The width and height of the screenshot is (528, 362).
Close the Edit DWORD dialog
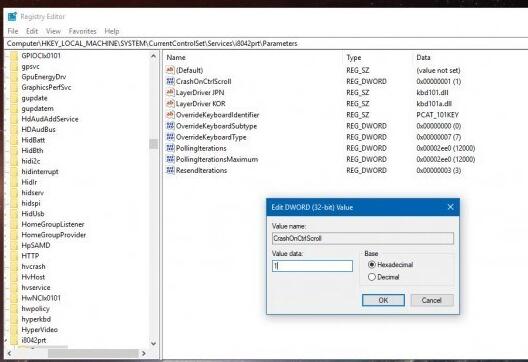pyautogui.click(x=451, y=207)
